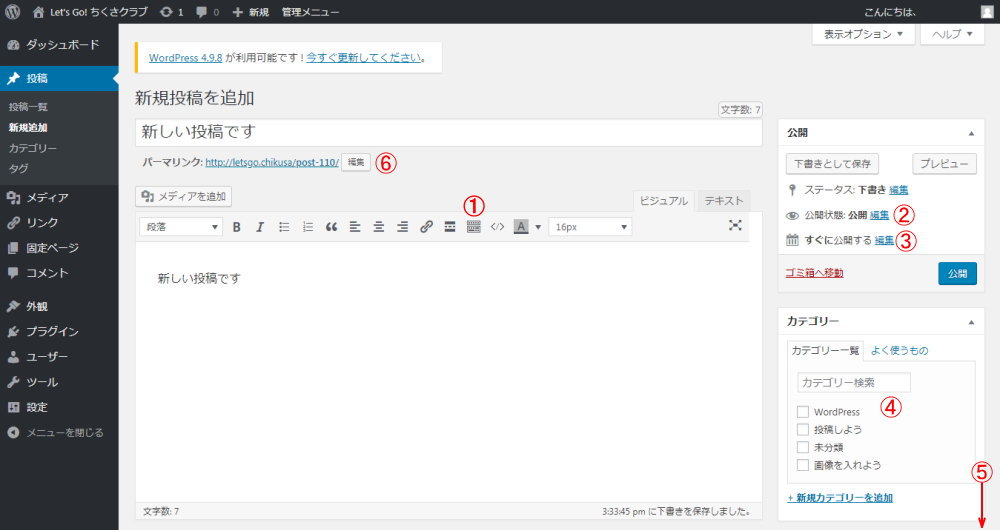This screenshot has height=530, width=1000.
Task: Insert a blockquote in the editor
Action: tap(331, 227)
